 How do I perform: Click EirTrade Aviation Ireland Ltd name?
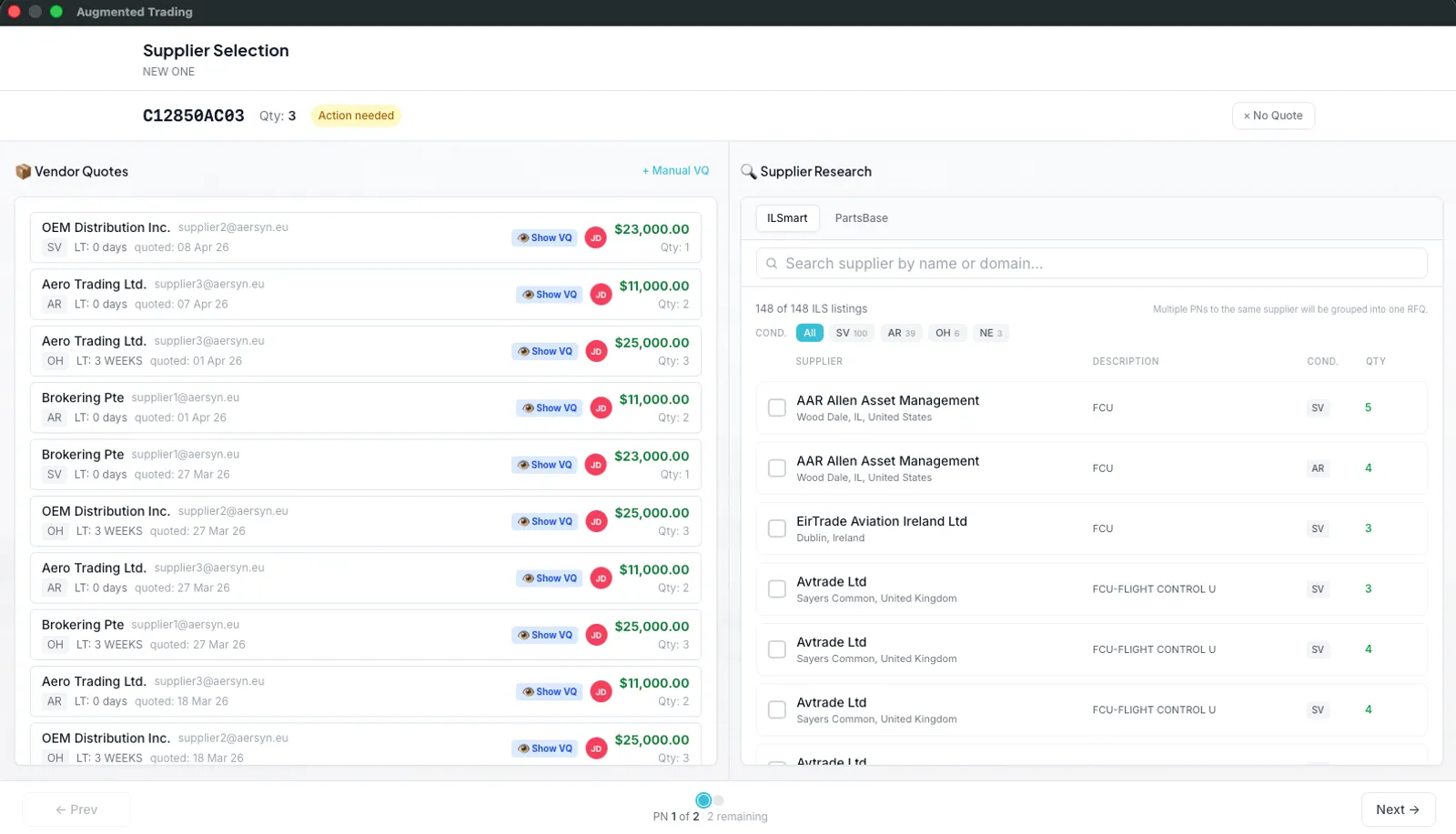[882, 521]
